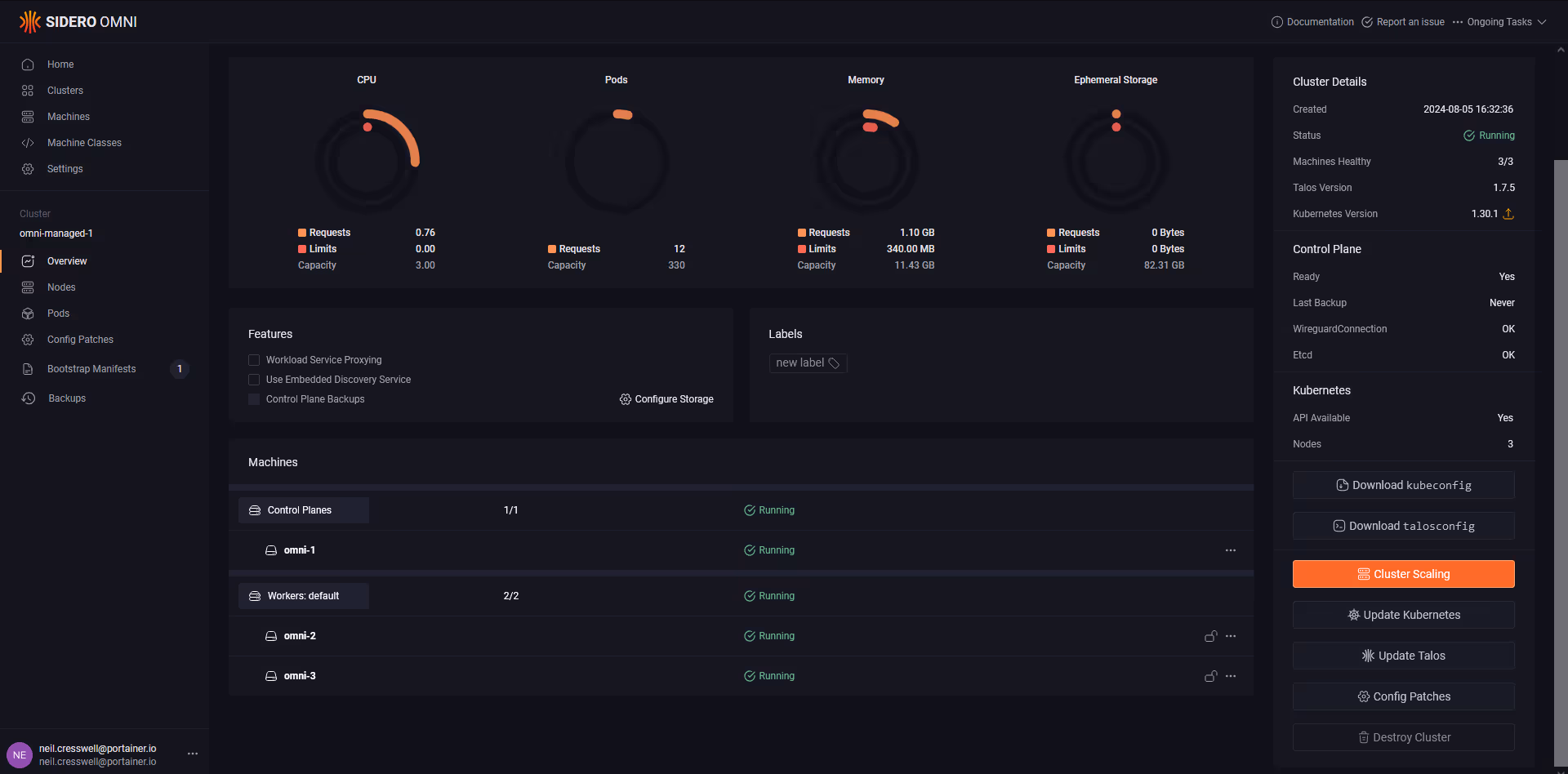Select the Nodes icon
This screenshot has height=774, width=1568.
click(28, 287)
